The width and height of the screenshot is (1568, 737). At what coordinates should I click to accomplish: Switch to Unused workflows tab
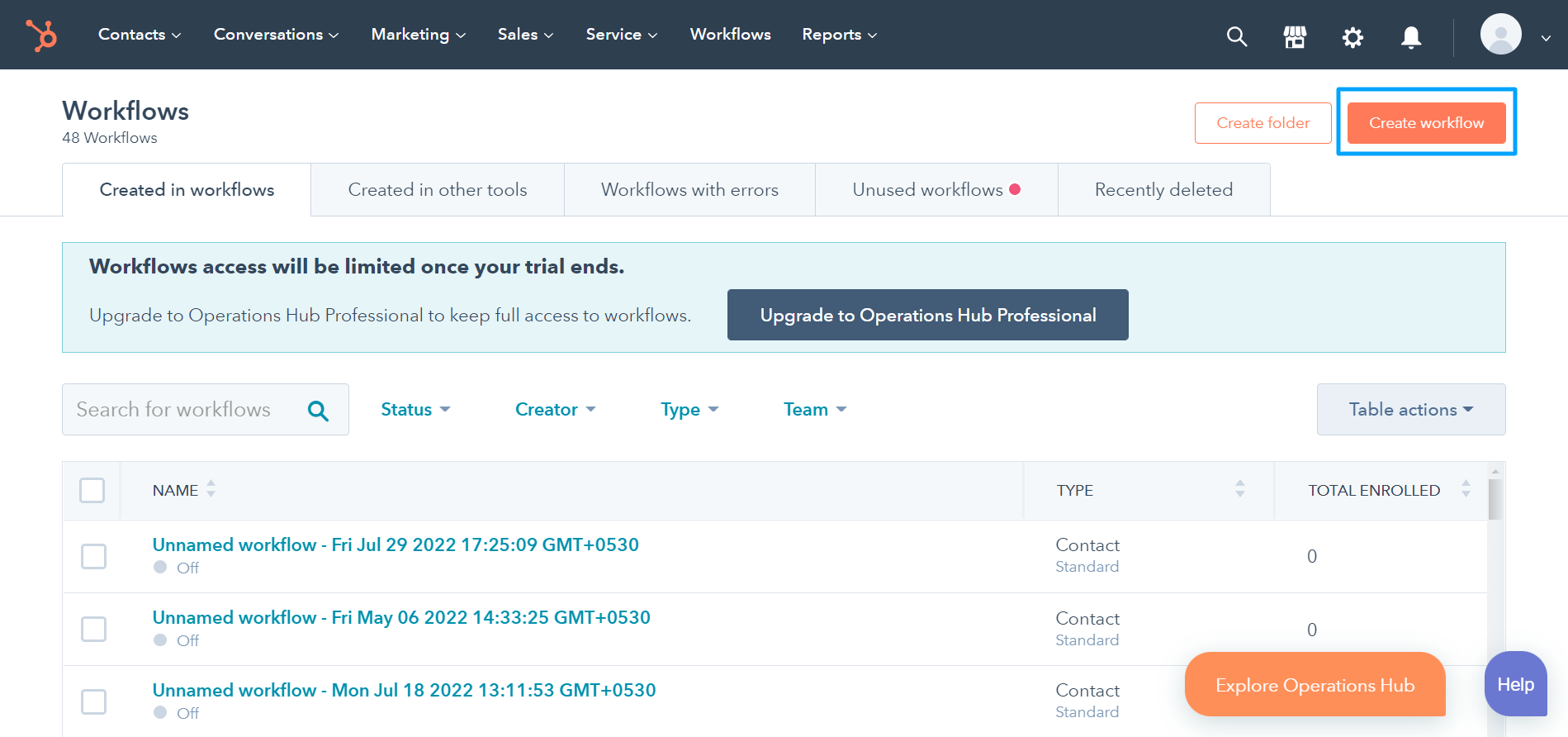pos(936,190)
